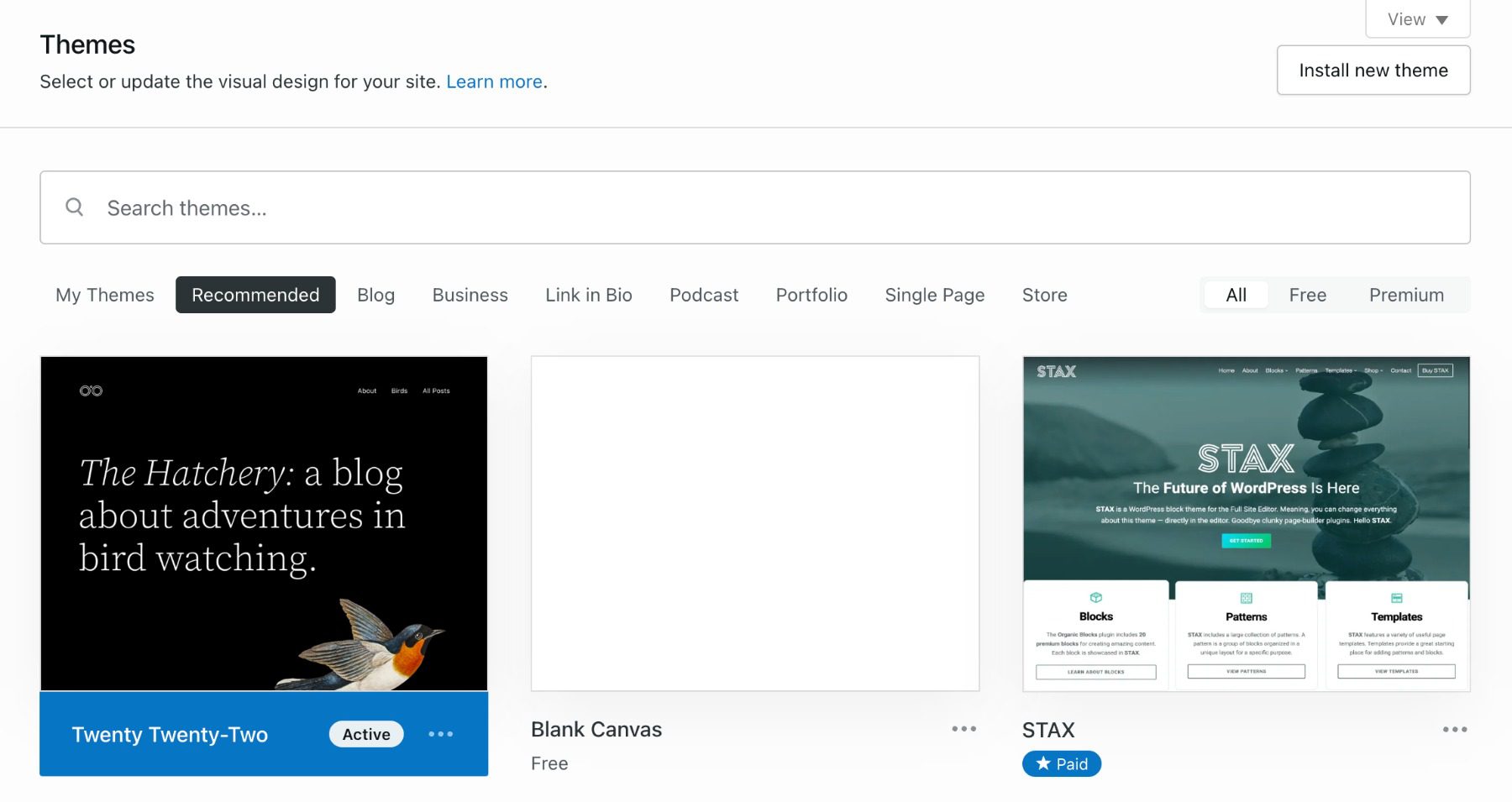Screen dimensions: 1512x802
Task: Browse Business themes
Action: pos(470,295)
